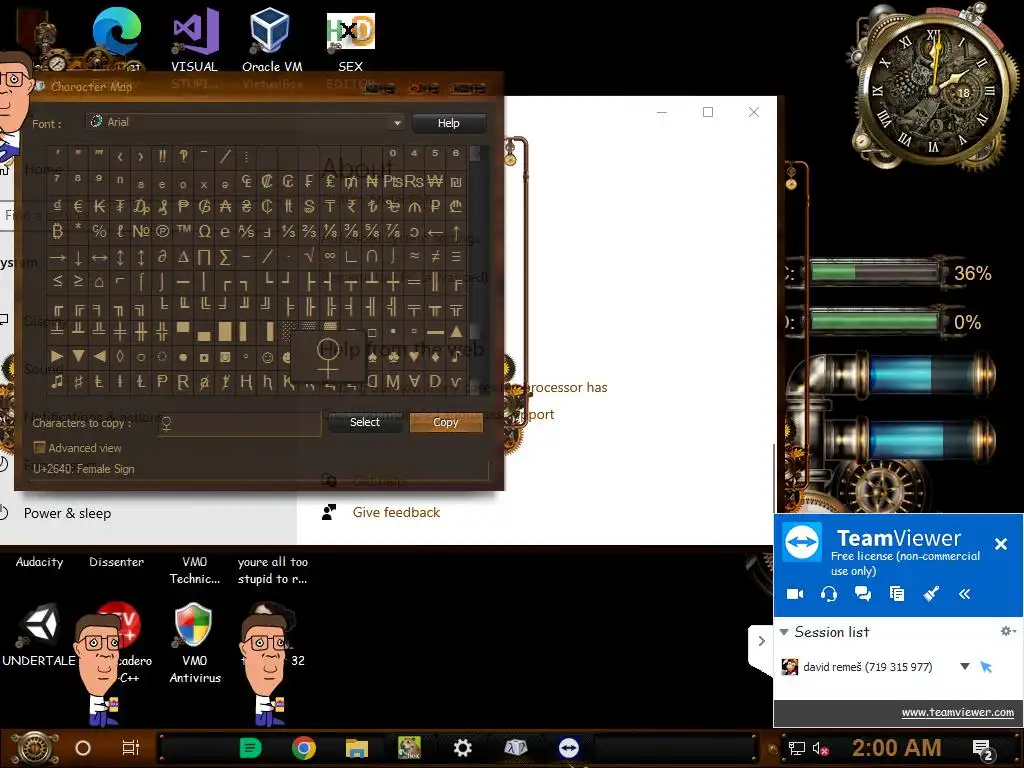Click the Dissenter desktop label
The image size is (1024, 768).
[116, 562]
